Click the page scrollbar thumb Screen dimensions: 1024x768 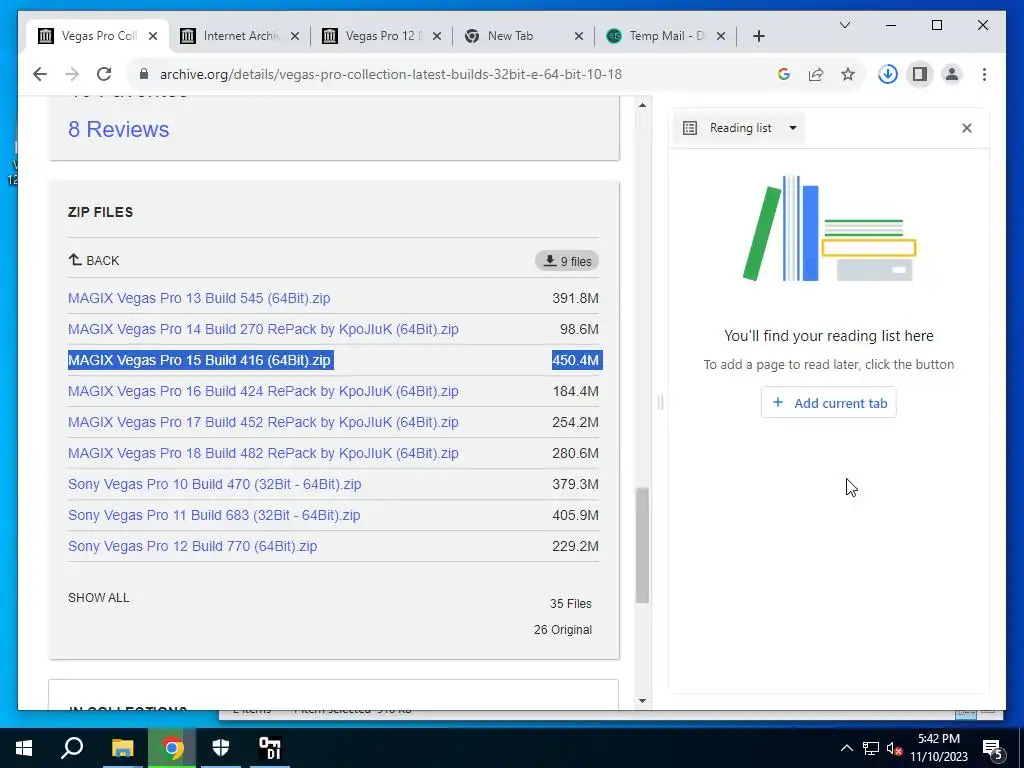[x=643, y=545]
